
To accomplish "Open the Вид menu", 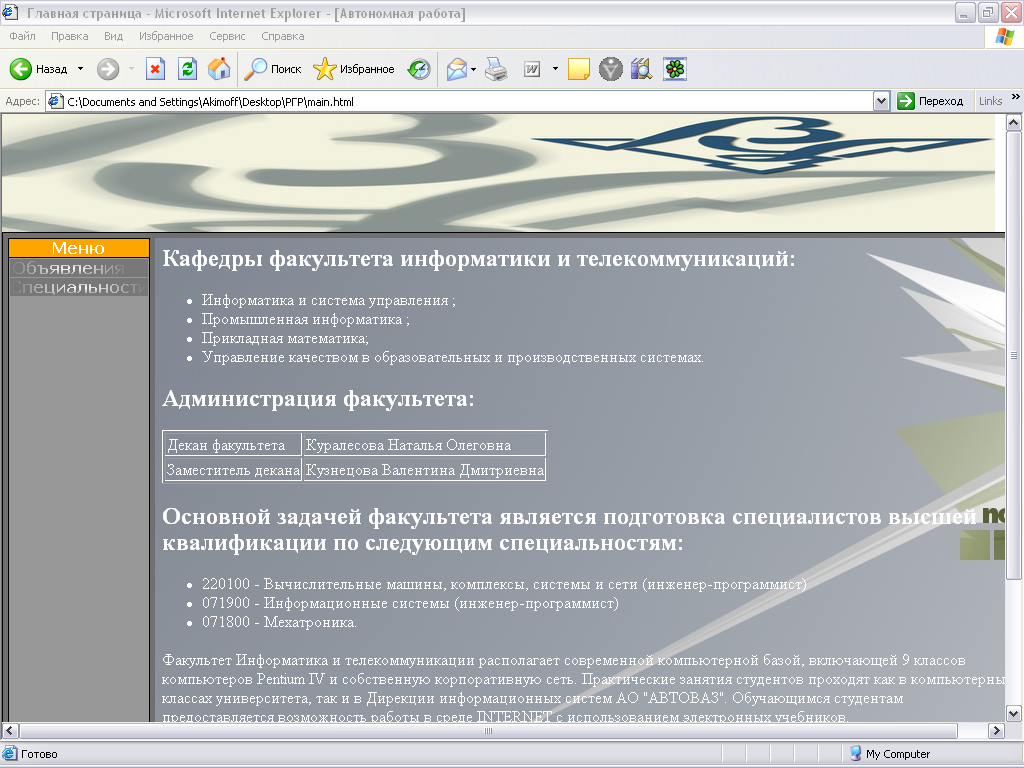I will click(114, 36).
